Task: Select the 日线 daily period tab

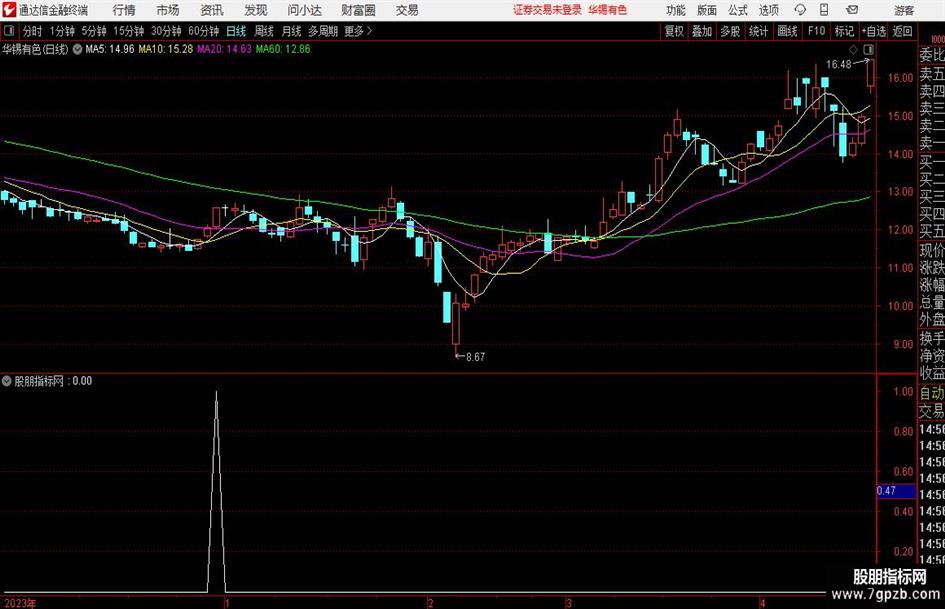Action: (236, 31)
